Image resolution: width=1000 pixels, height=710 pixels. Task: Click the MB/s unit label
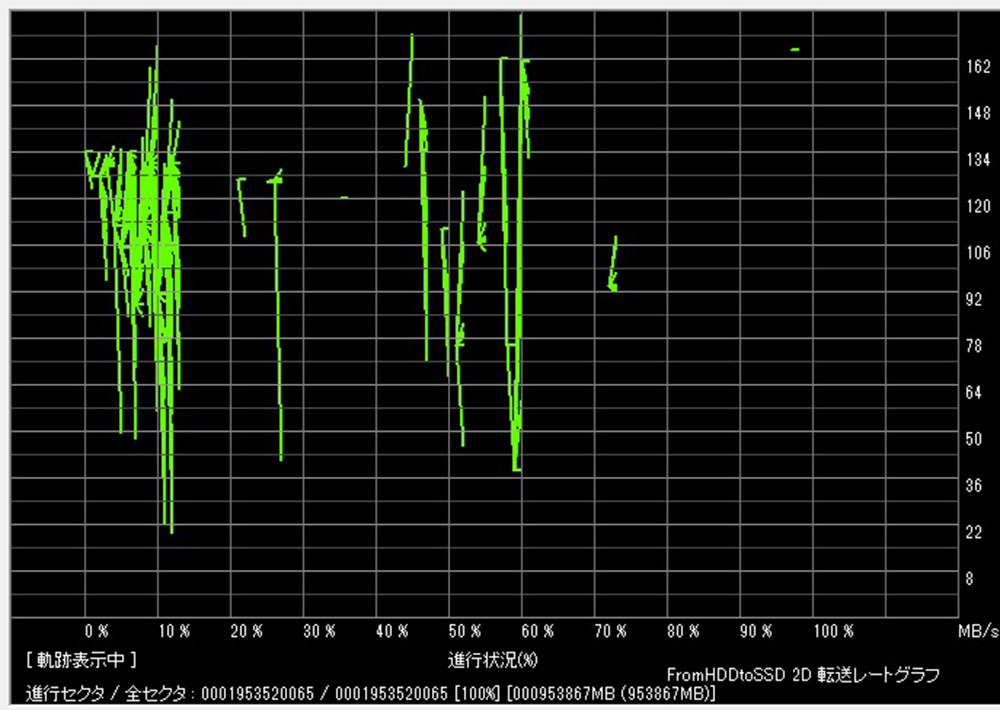click(978, 632)
